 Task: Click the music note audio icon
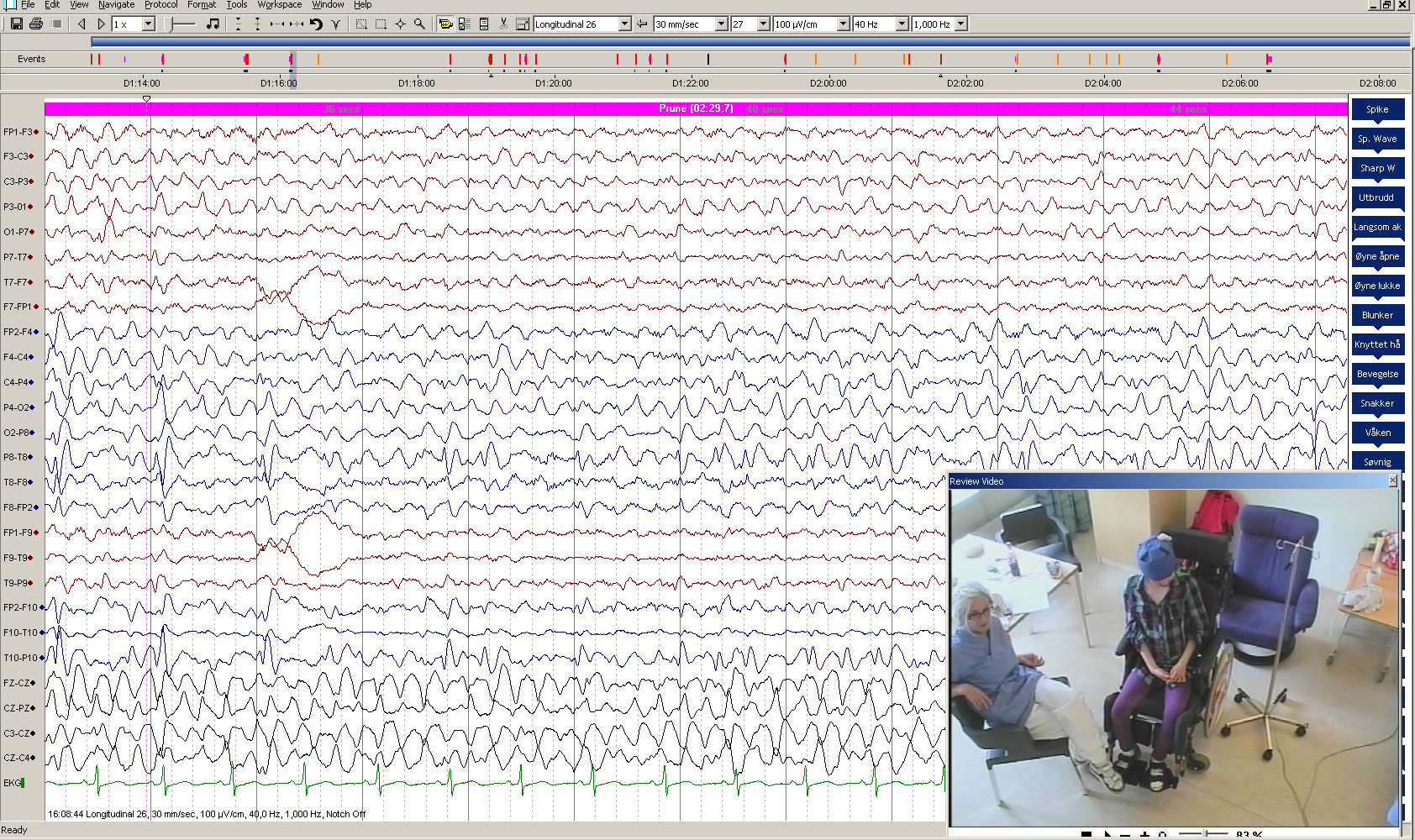(x=213, y=24)
